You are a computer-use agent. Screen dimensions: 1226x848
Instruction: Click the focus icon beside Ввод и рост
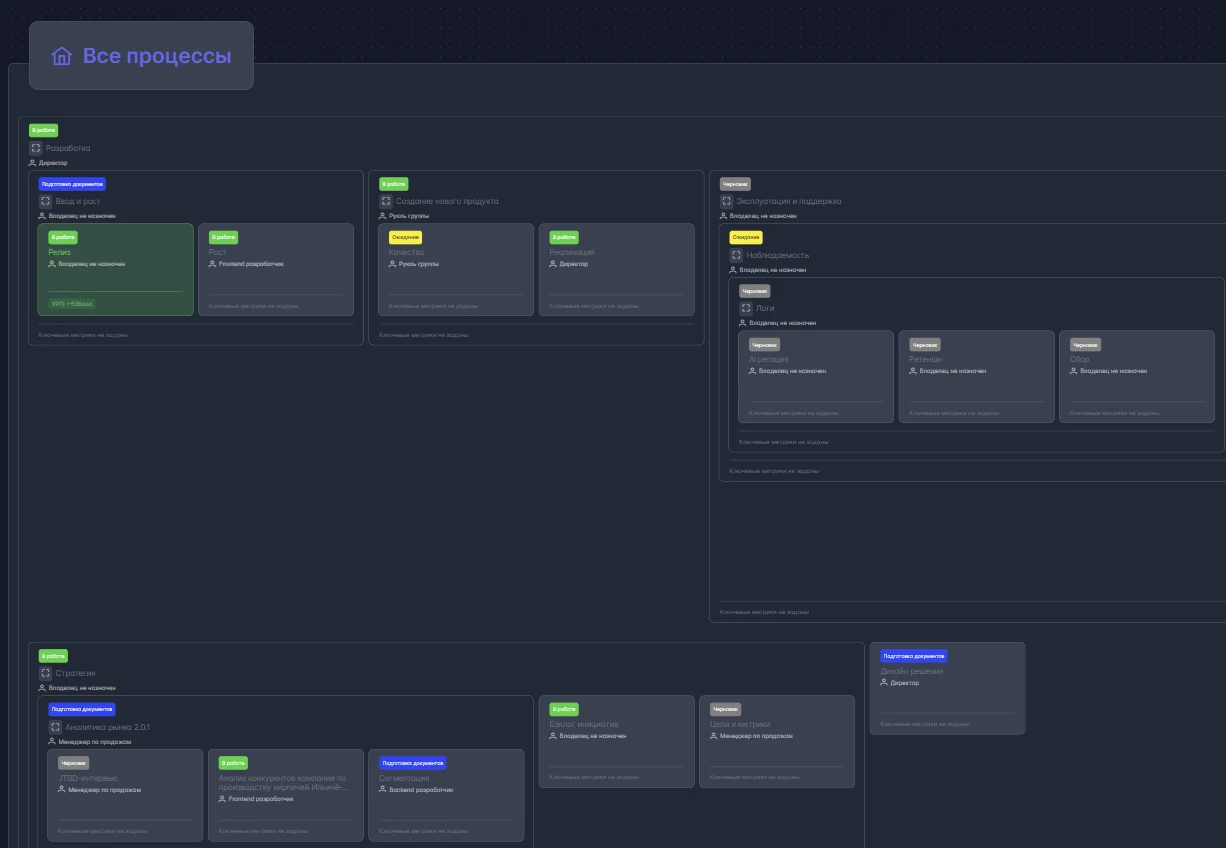click(x=45, y=201)
